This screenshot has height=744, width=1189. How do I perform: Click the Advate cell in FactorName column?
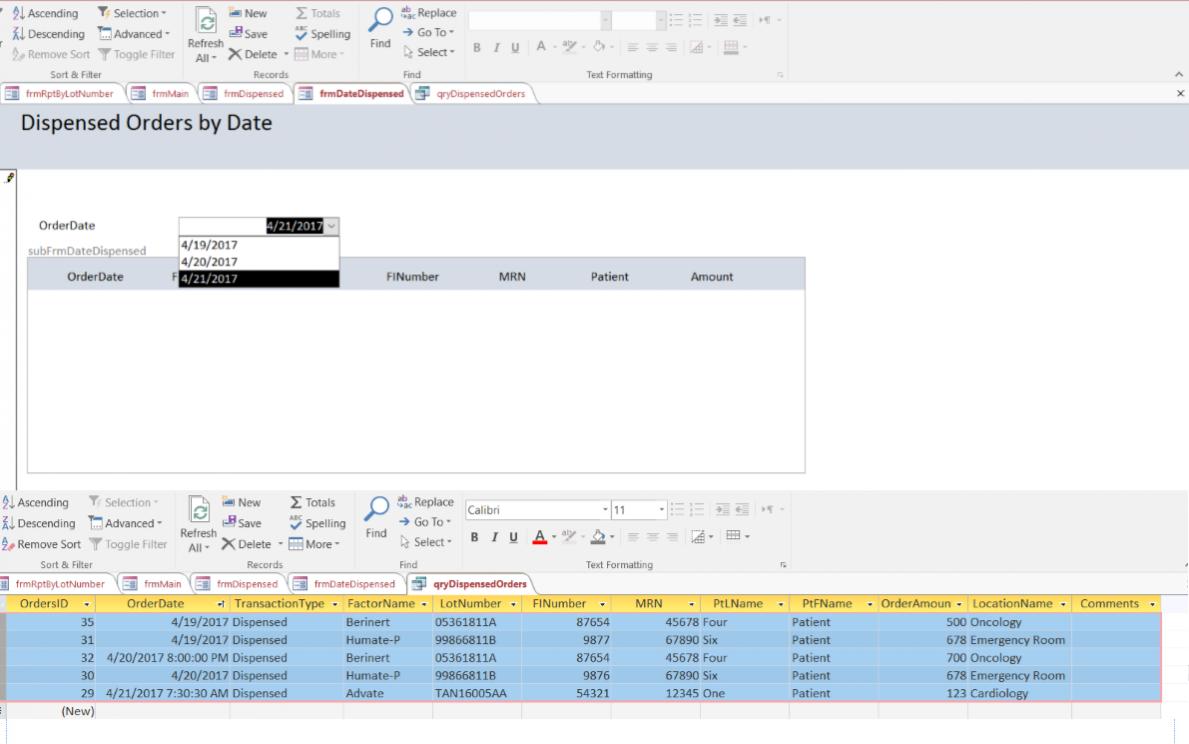tap(387, 693)
